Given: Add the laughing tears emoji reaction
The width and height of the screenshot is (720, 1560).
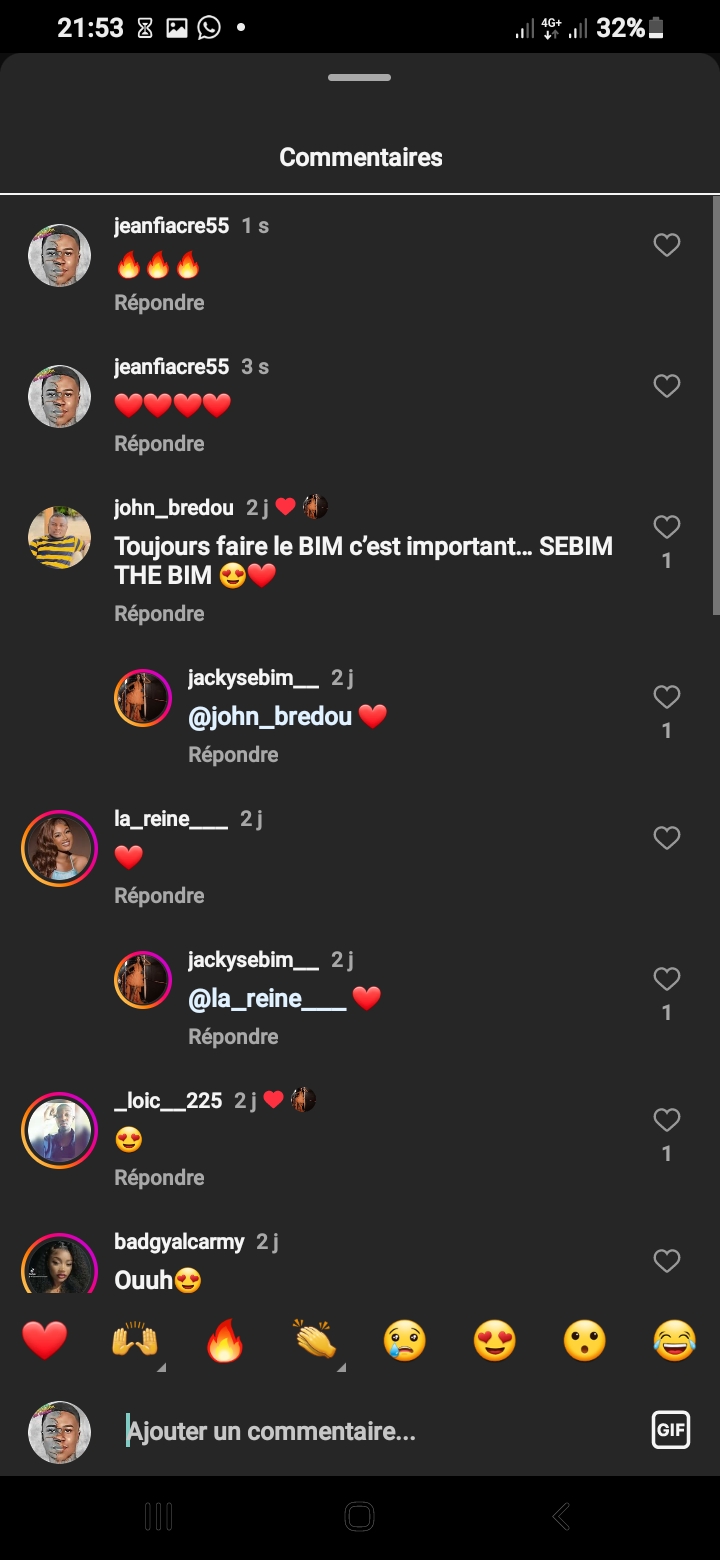Looking at the screenshot, I should coord(675,1340).
